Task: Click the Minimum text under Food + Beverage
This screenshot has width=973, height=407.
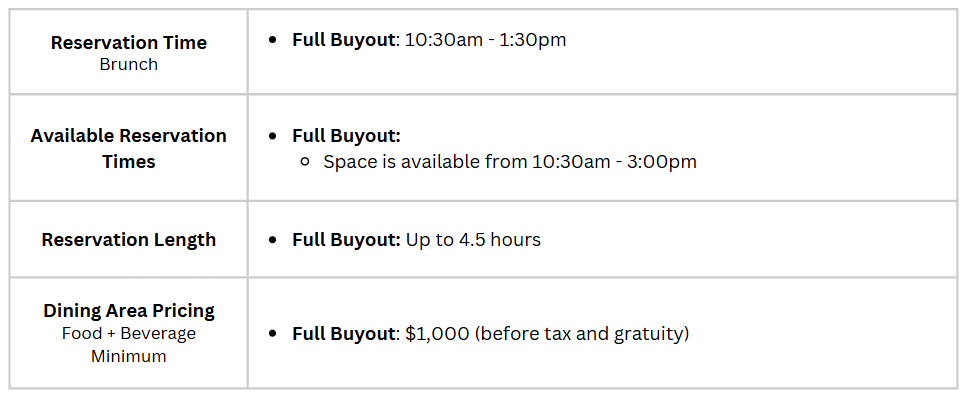Action: (128, 357)
